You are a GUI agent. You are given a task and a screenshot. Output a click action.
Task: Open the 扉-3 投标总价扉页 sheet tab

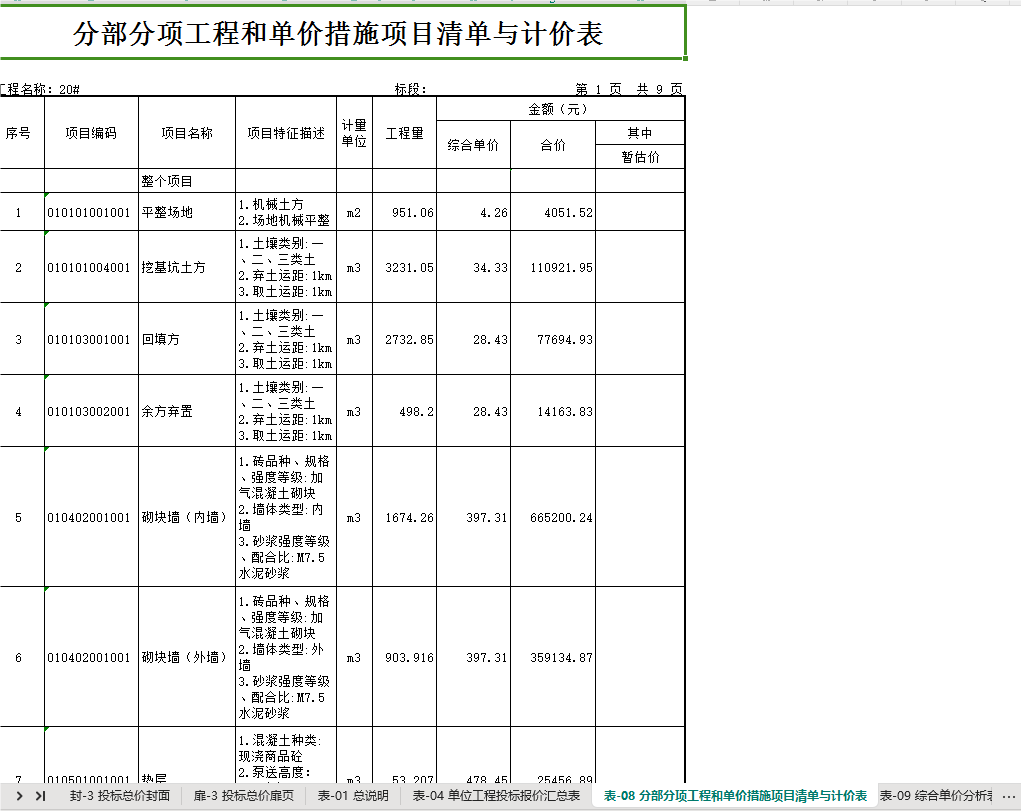(244, 795)
